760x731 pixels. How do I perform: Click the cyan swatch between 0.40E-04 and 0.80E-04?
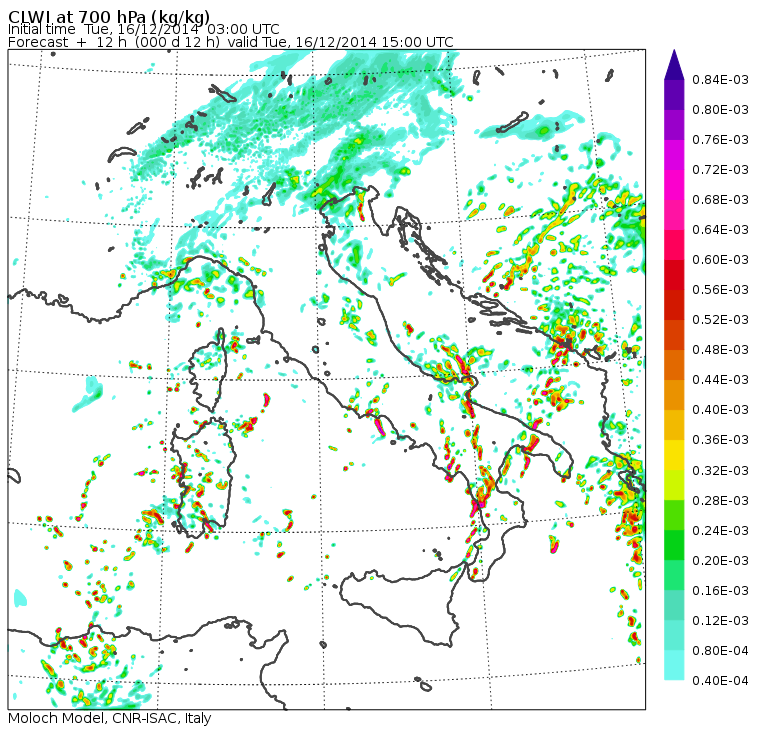(674, 666)
